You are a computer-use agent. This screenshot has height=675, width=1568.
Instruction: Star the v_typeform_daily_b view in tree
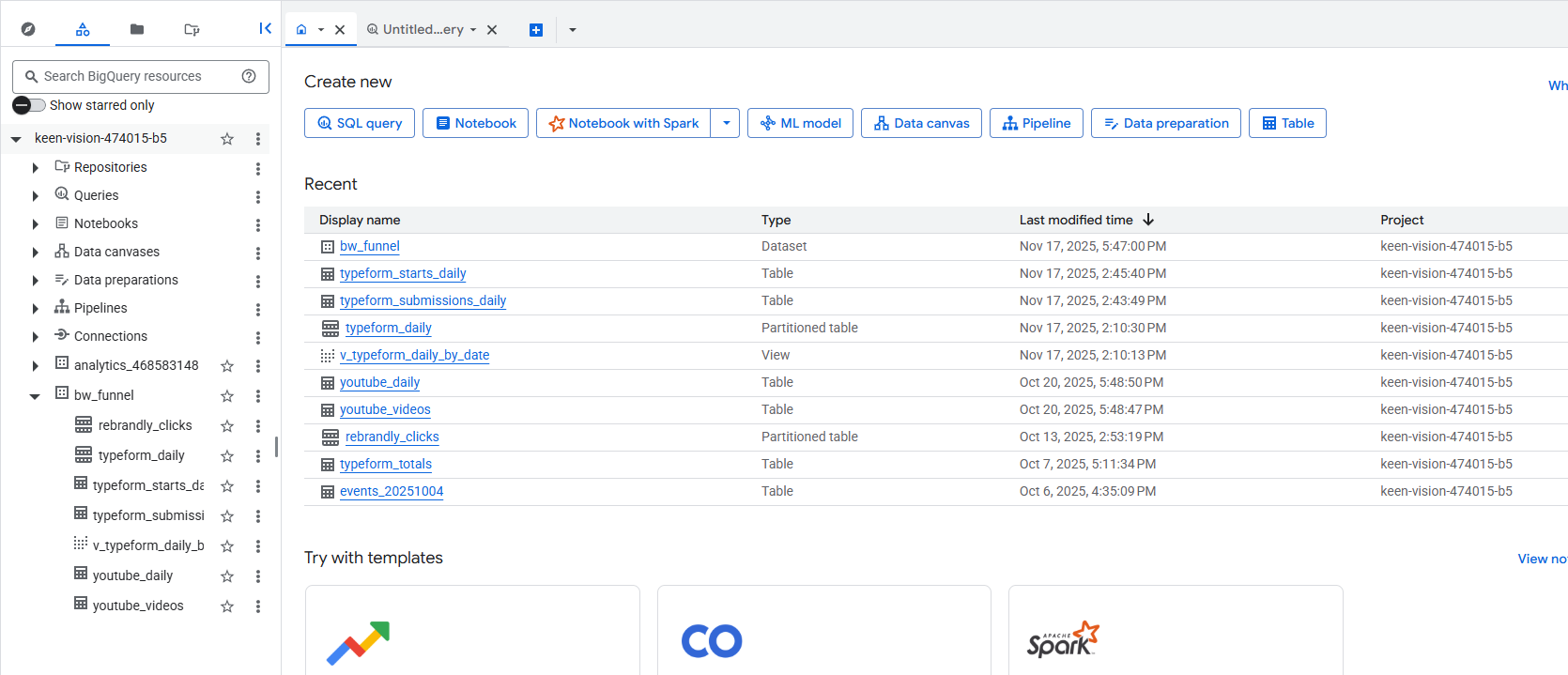point(227,546)
